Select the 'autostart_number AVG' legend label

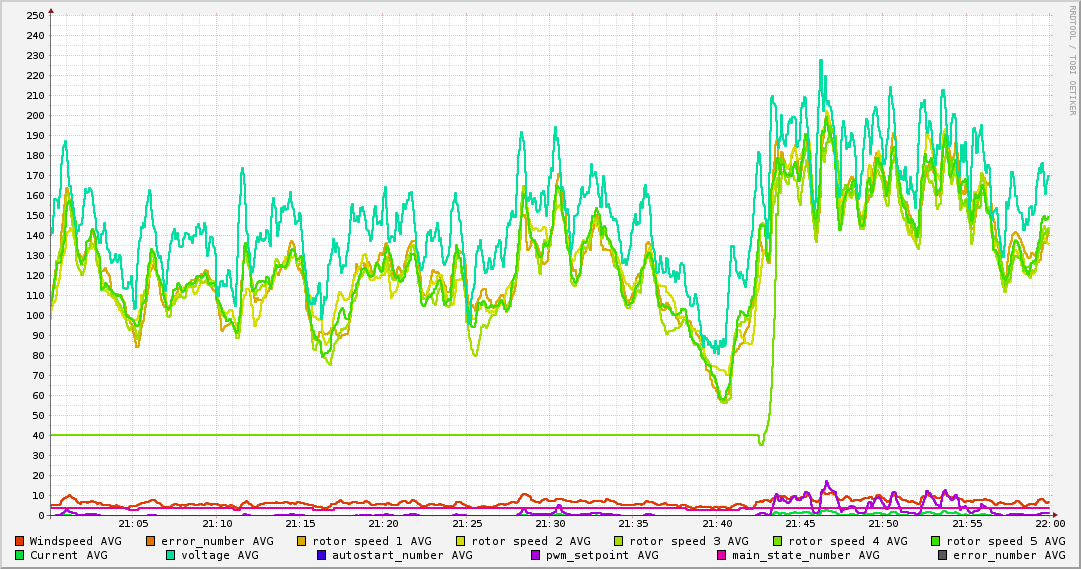(x=403, y=555)
